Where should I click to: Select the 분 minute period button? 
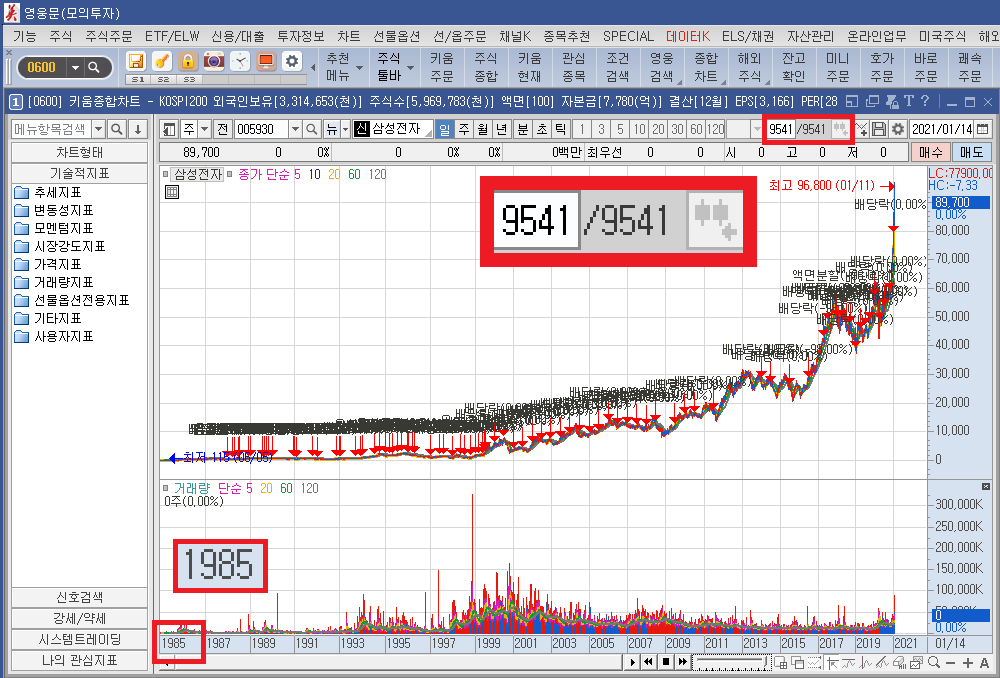523,129
